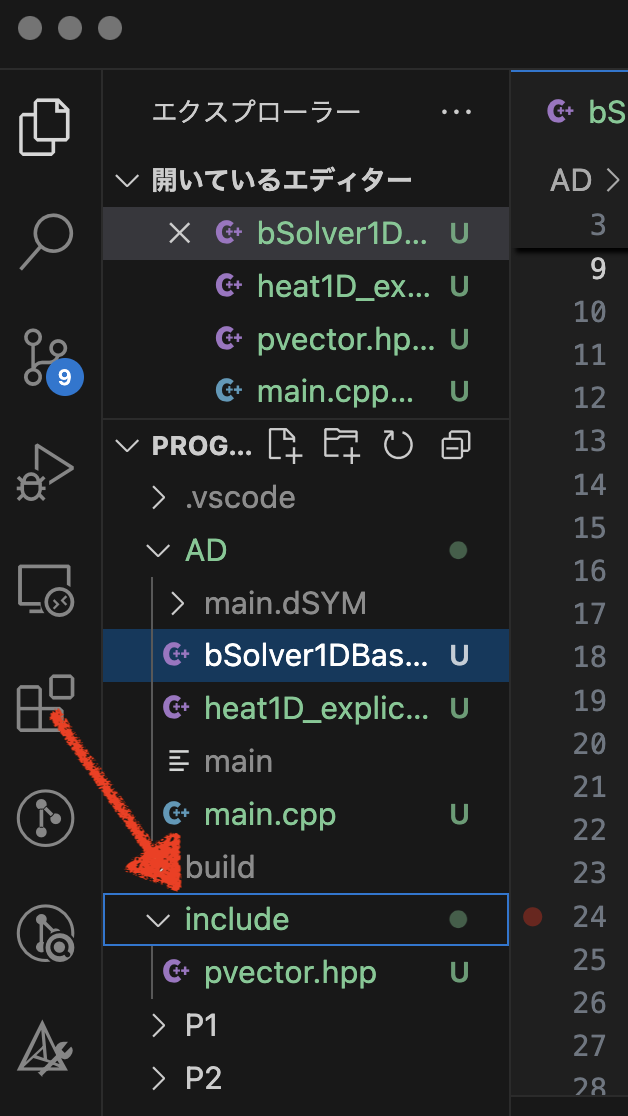
Task: Expand the P1 folder
Action: [201, 1025]
